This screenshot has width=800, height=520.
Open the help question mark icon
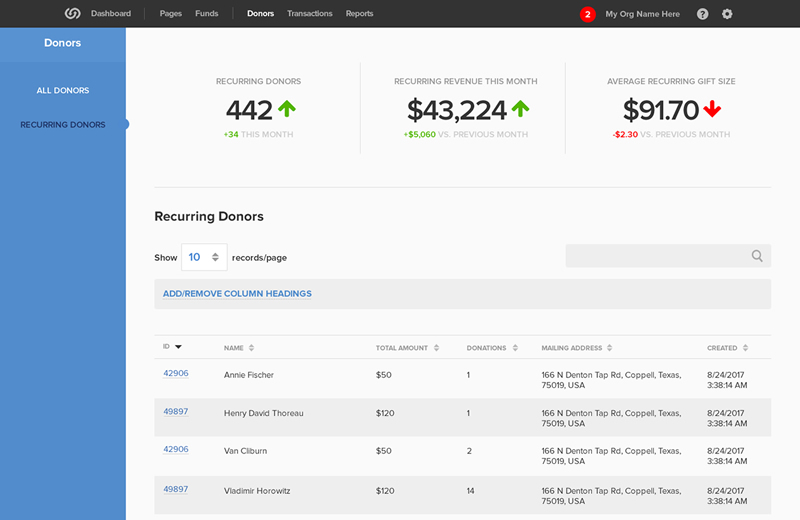coord(702,14)
